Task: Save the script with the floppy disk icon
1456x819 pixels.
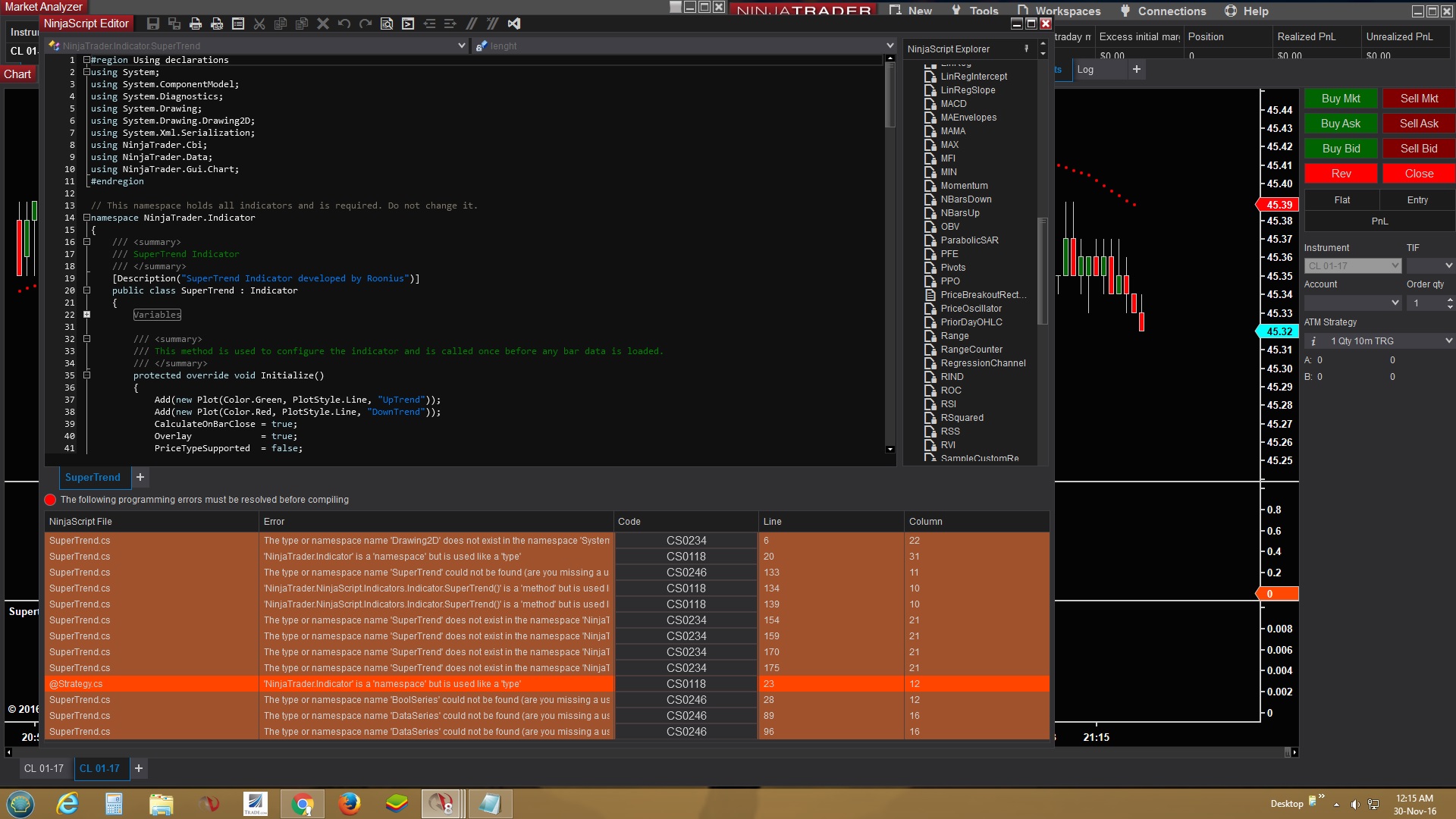Action: pyautogui.click(x=153, y=24)
